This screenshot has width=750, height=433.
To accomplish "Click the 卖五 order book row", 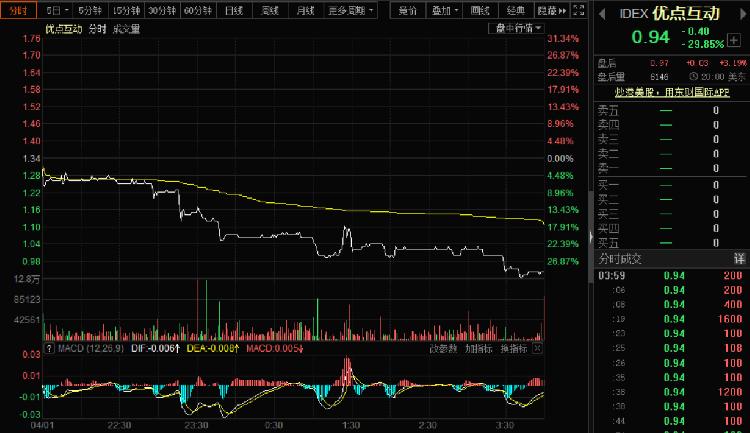I will click(x=671, y=111).
